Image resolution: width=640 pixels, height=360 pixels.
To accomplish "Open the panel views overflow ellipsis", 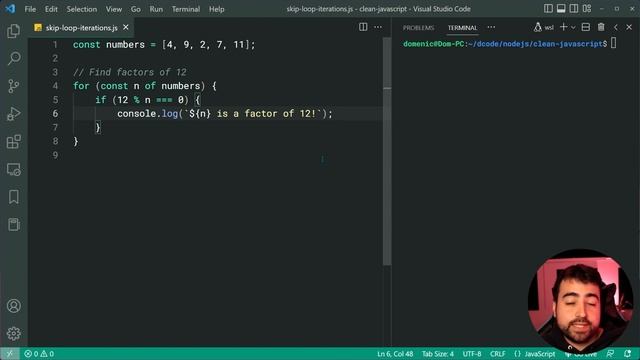I will (491, 27).
